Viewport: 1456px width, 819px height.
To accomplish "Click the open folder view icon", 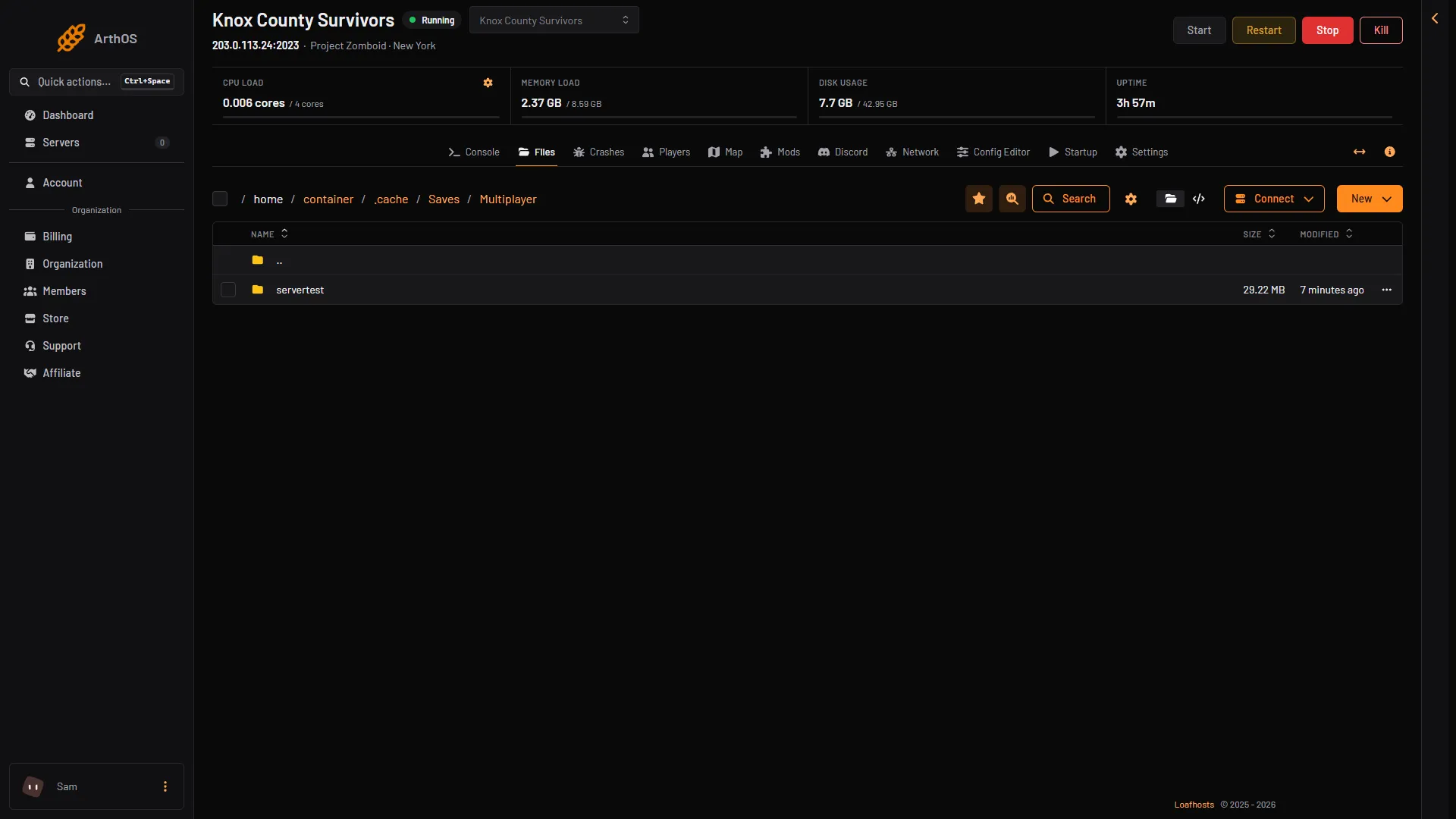I will point(1170,199).
